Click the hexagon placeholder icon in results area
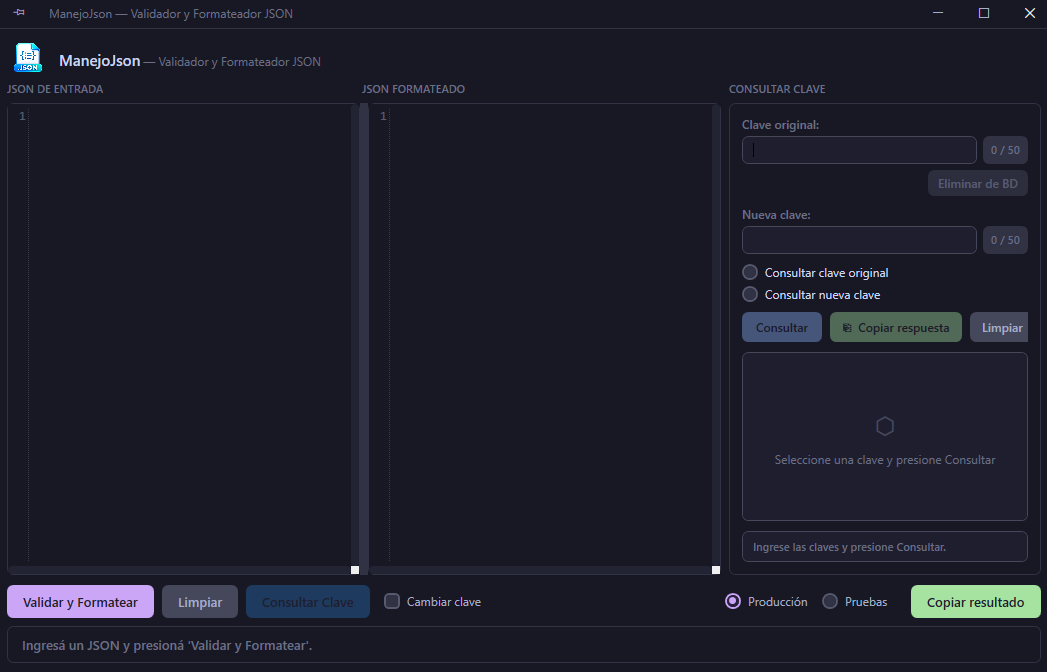Screen dimensions: 1047x672 point(884,427)
